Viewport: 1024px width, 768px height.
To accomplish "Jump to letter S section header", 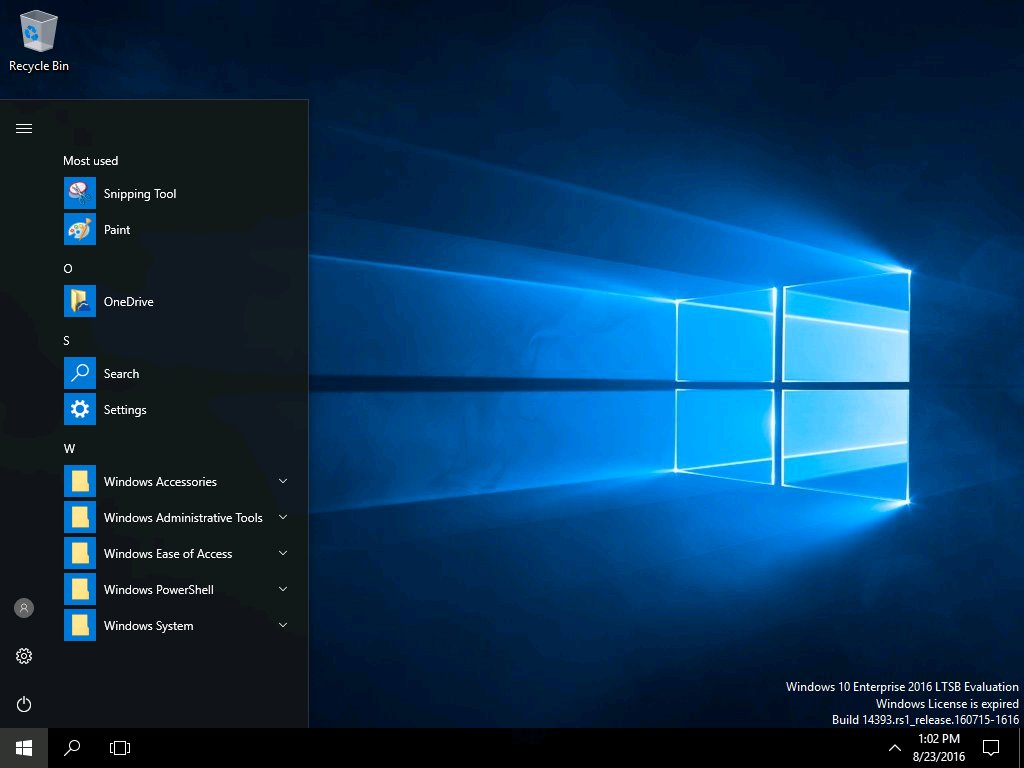I will coord(67,340).
